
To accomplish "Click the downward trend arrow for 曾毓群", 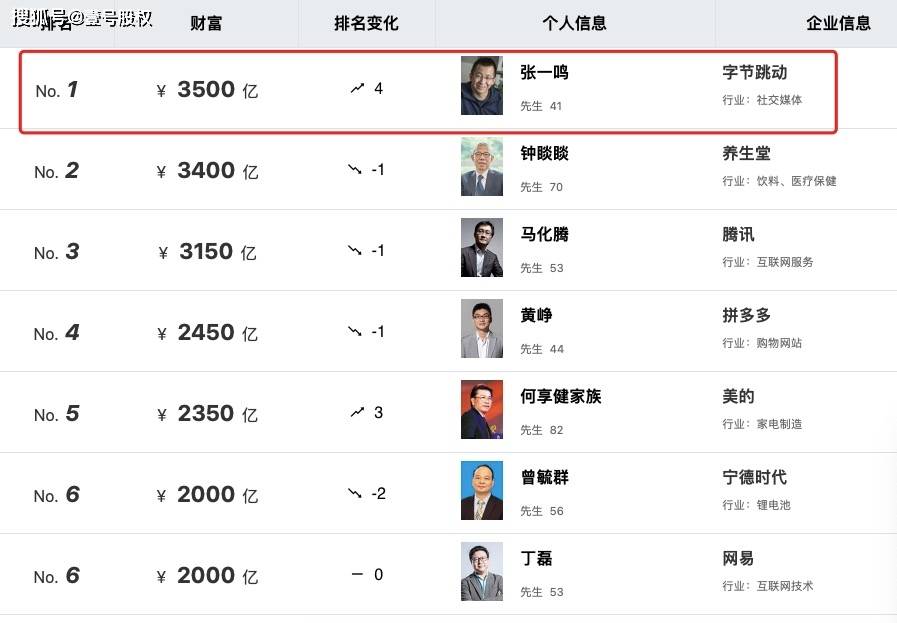I will 355,493.
